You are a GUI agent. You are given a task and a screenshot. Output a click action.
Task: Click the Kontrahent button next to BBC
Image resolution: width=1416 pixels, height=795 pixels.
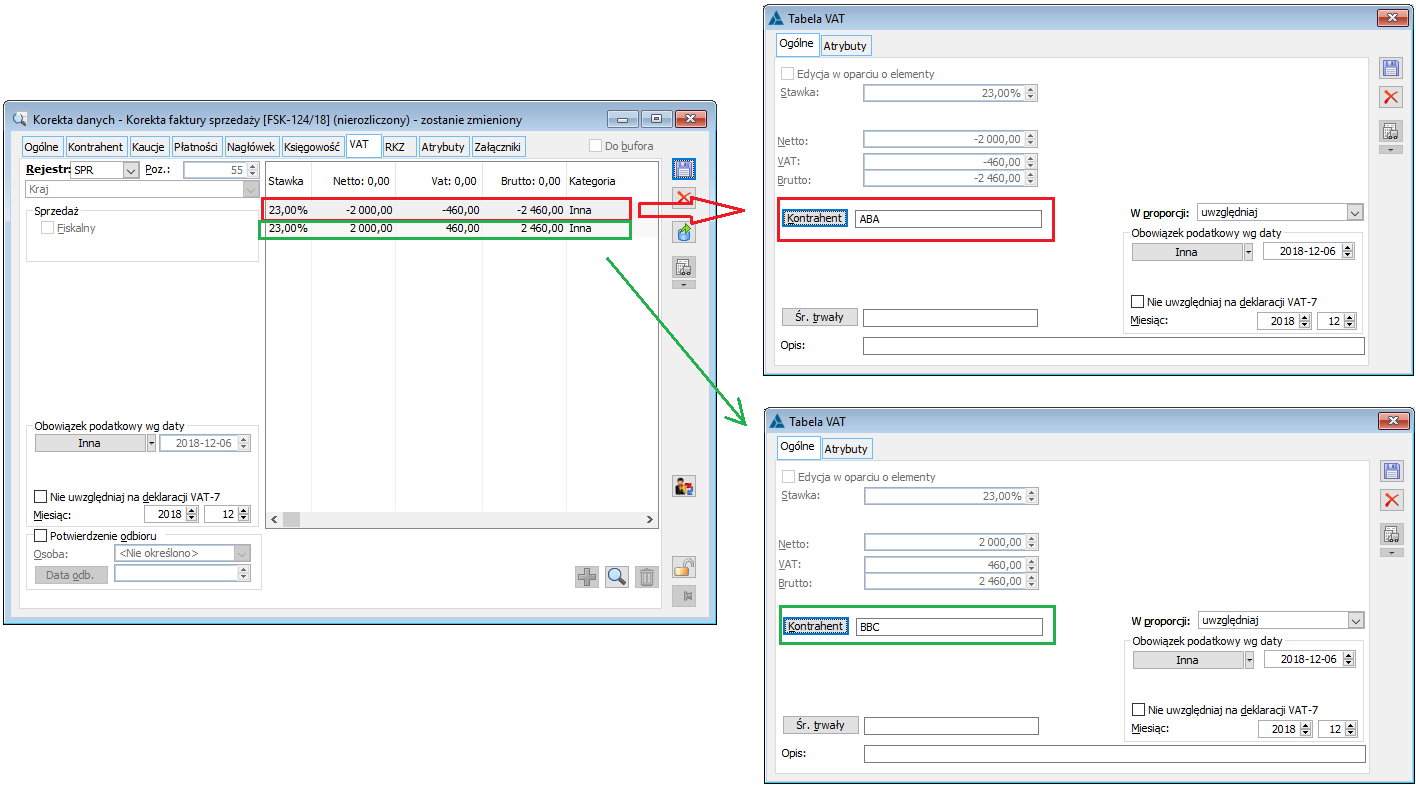815,627
